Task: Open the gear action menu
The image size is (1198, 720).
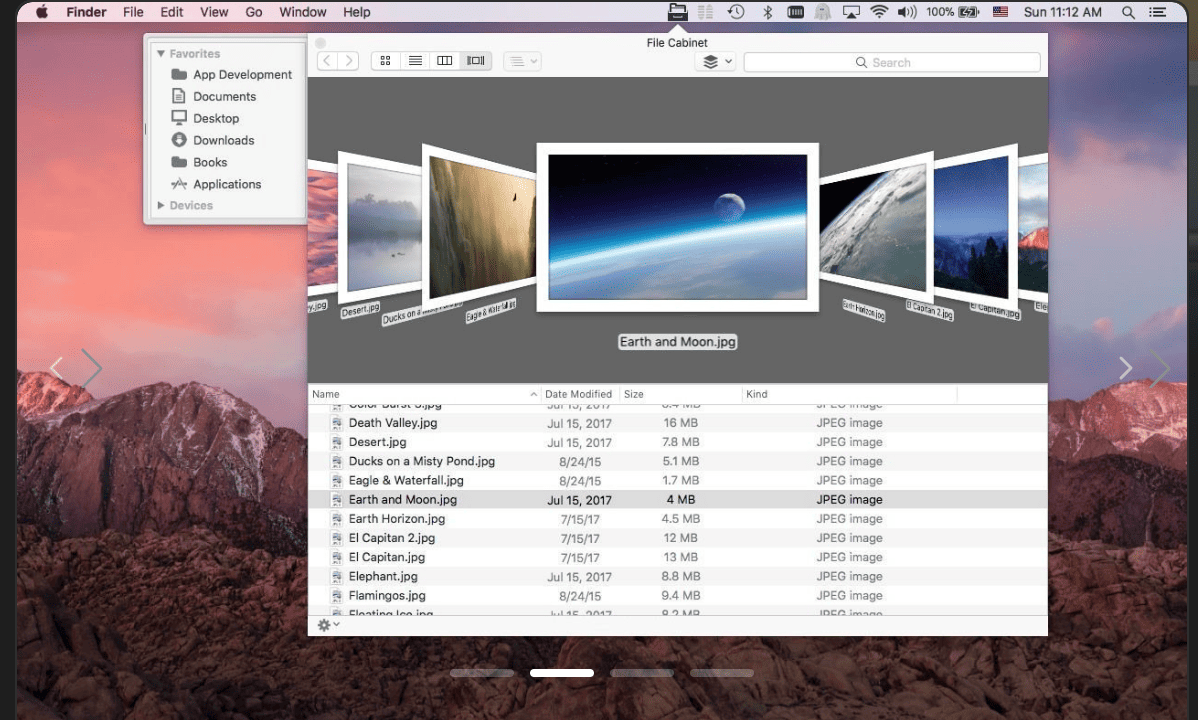Action: [329, 624]
